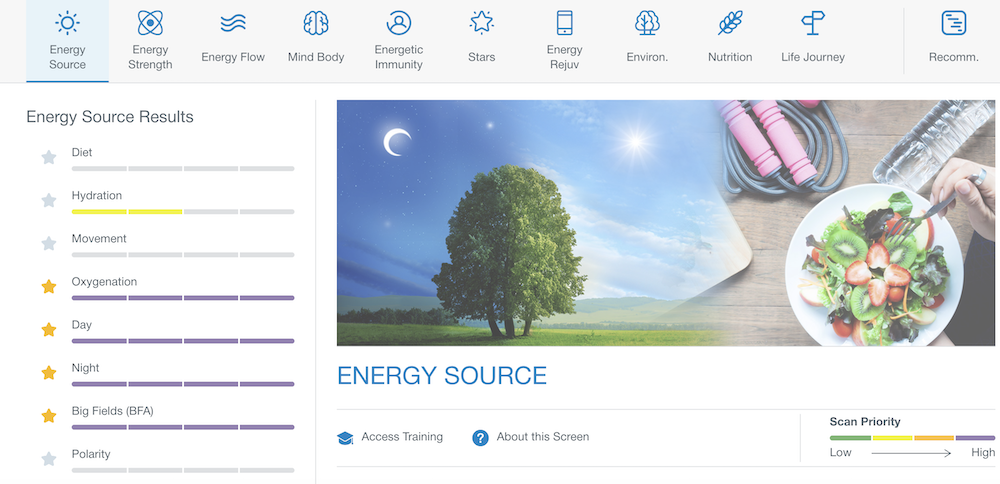Click the Energy Source banner image
This screenshot has width=1000, height=484.
click(666, 222)
